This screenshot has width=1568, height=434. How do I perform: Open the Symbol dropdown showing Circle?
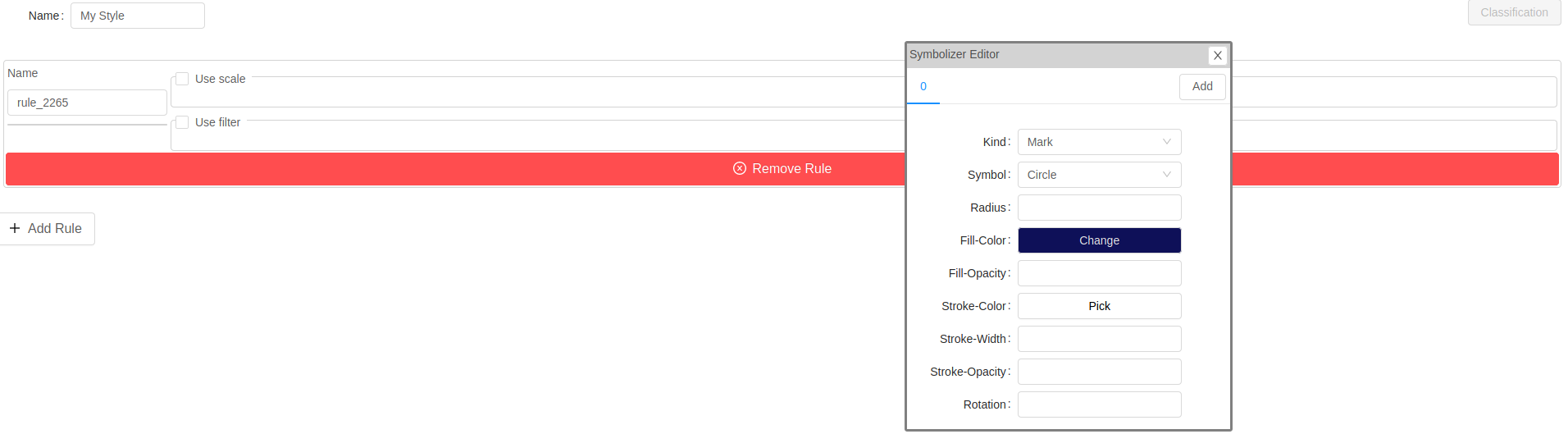[1099, 175]
